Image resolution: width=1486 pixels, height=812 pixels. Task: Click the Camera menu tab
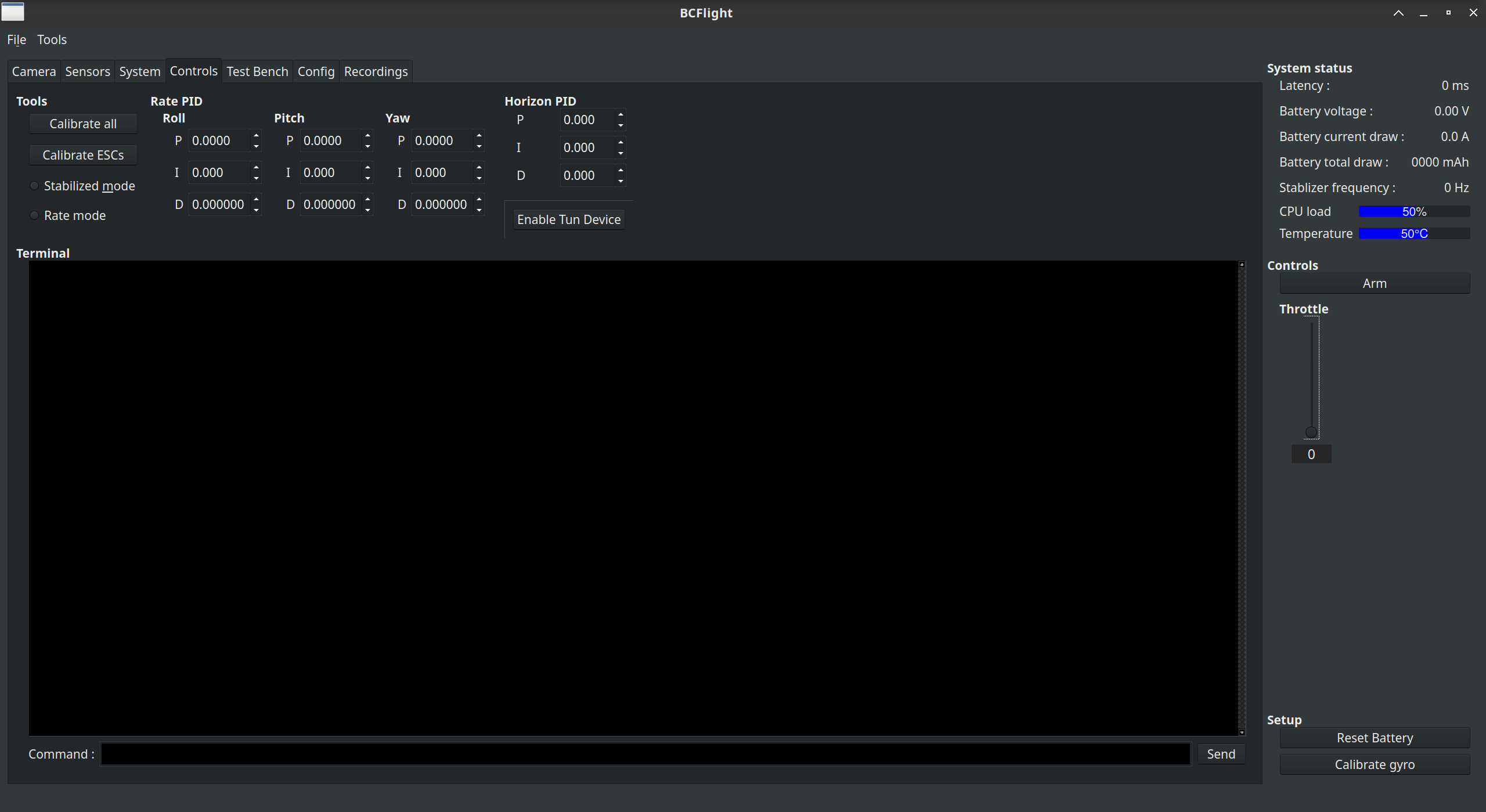tap(33, 71)
